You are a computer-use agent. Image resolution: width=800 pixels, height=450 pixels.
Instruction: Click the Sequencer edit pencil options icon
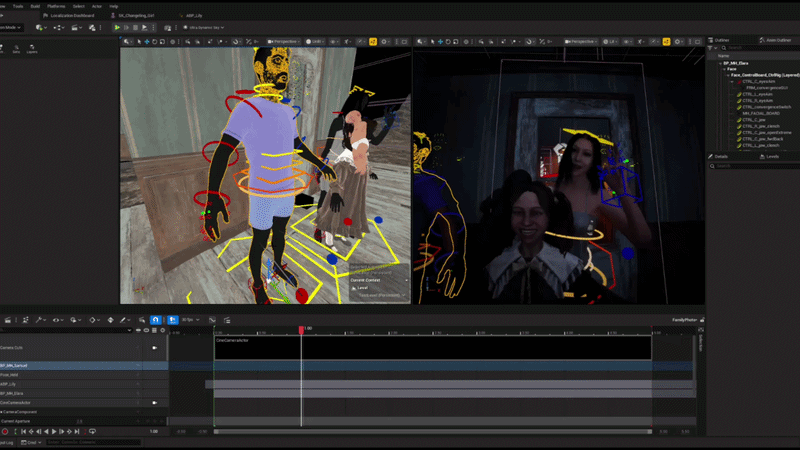pos(124,320)
